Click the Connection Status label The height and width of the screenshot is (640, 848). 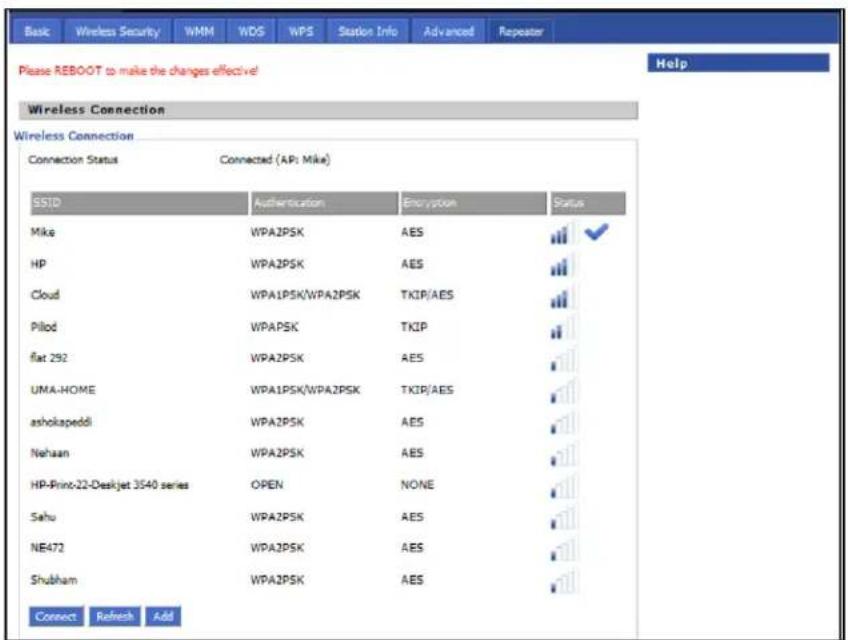click(73, 160)
